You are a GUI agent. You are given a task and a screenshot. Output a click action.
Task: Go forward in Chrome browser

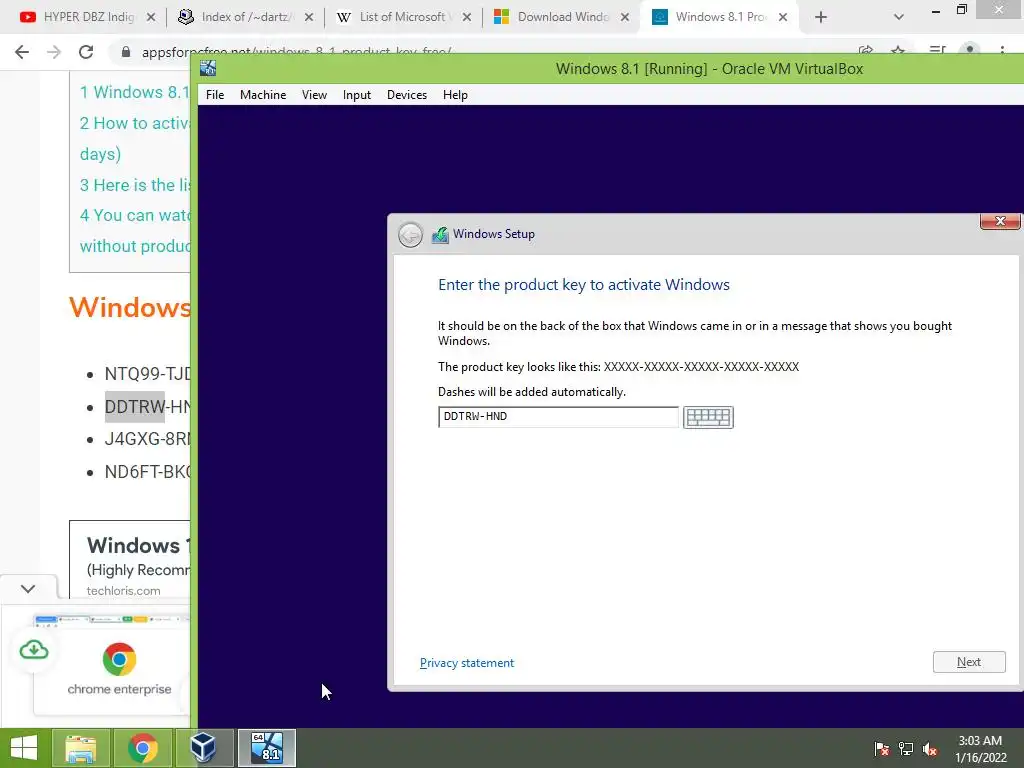click(x=54, y=52)
